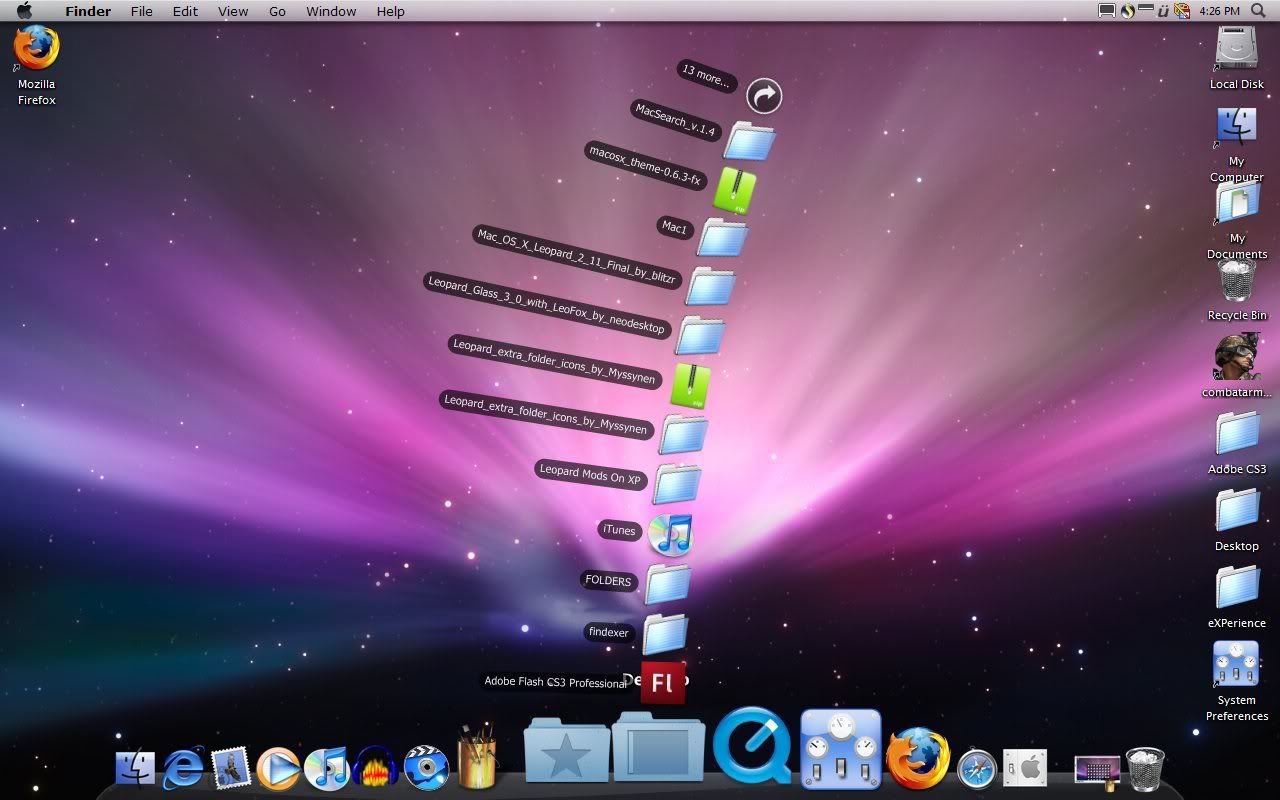Open Adobe Flash CS3 Professional item
Image resolution: width=1280 pixels, height=800 pixels.
coord(662,683)
